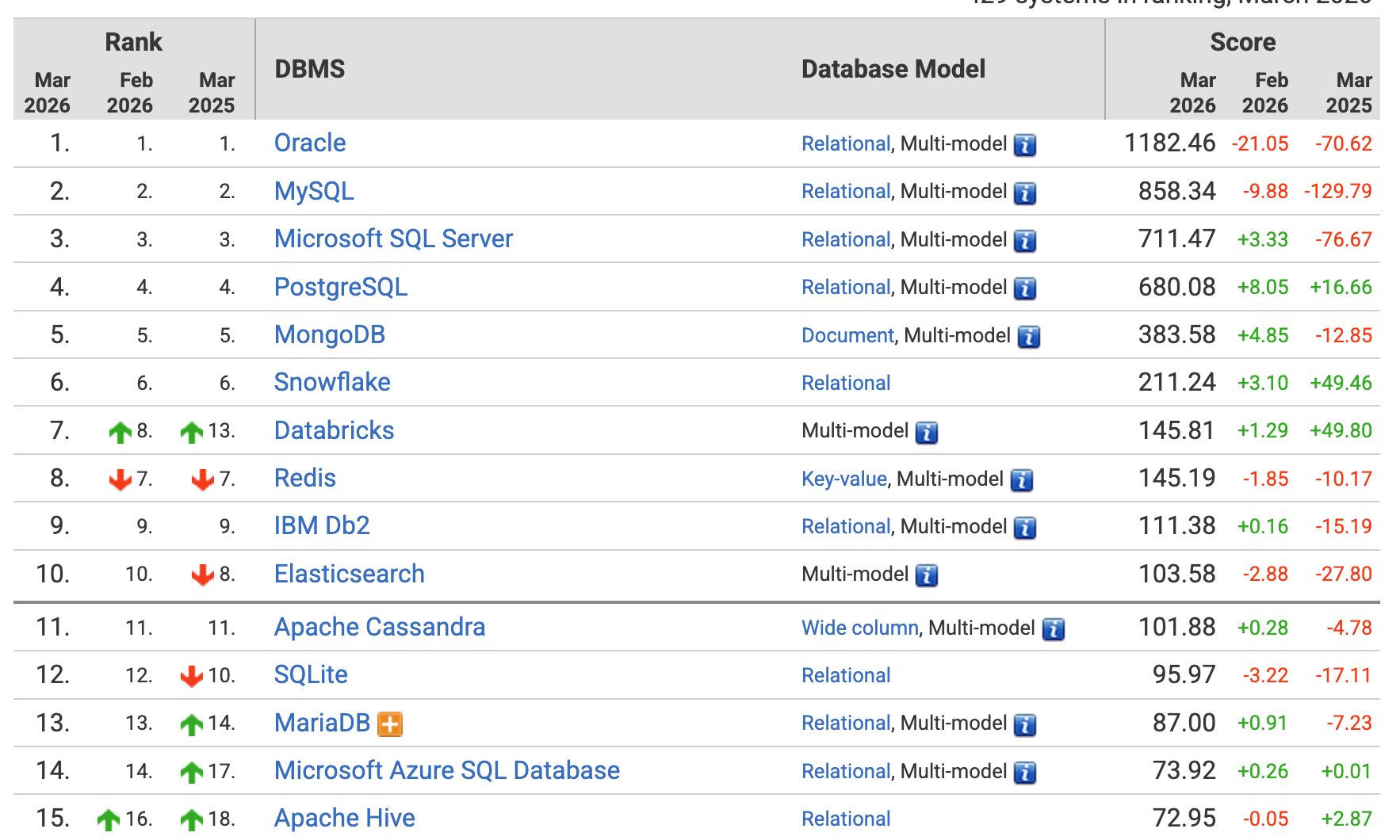Image resolution: width=1400 pixels, height=840 pixels.
Task: Open the PostgreSQL link
Action: click(x=341, y=287)
